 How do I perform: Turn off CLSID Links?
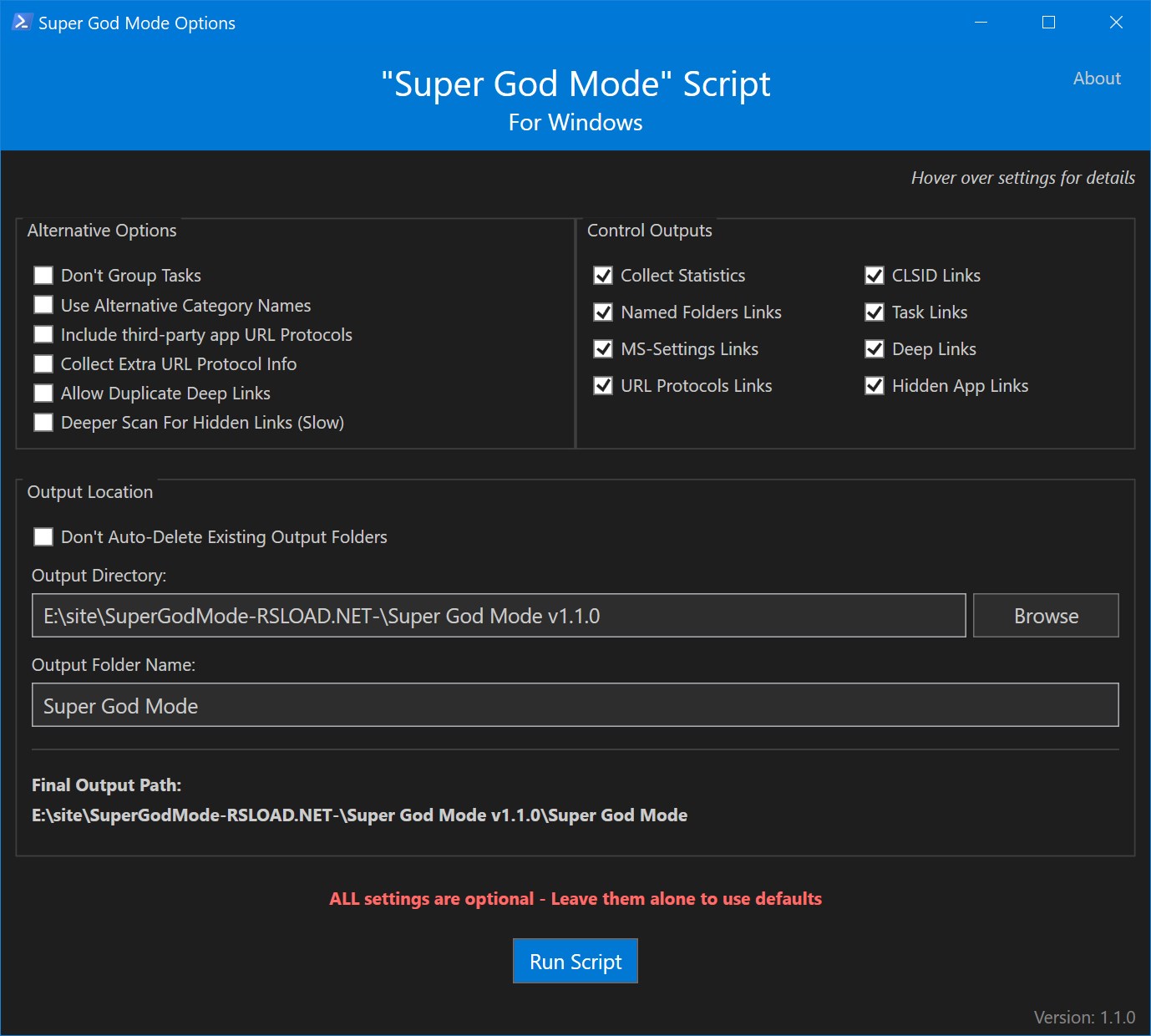(x=875, y=275)
